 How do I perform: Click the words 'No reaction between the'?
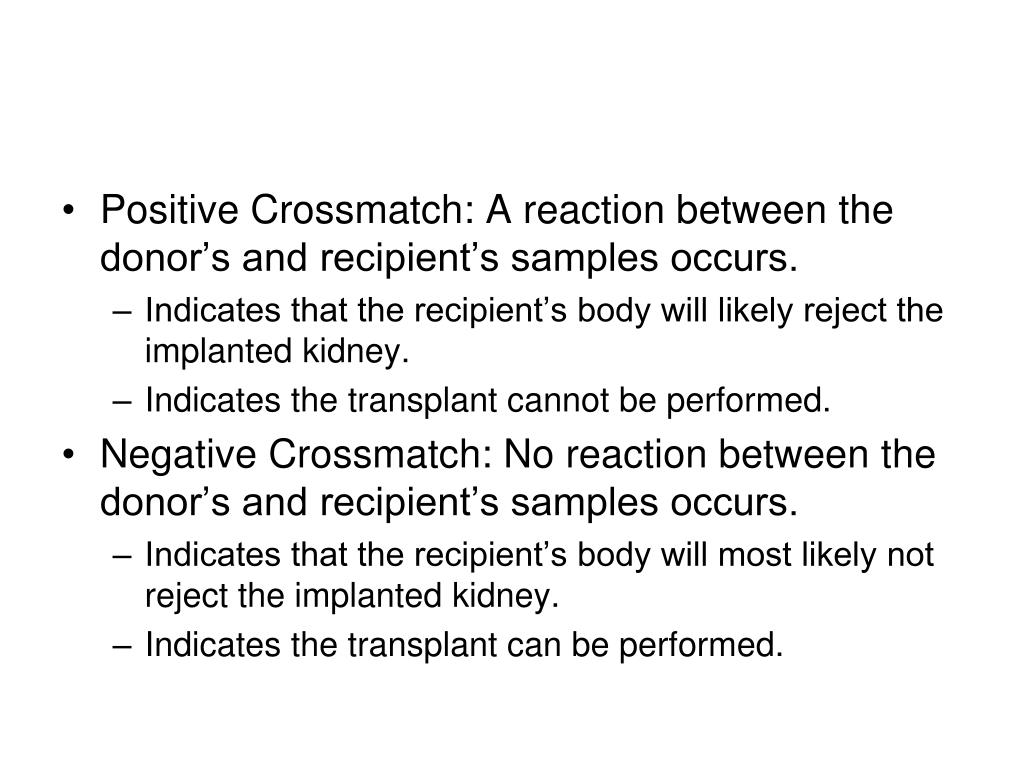715,456
